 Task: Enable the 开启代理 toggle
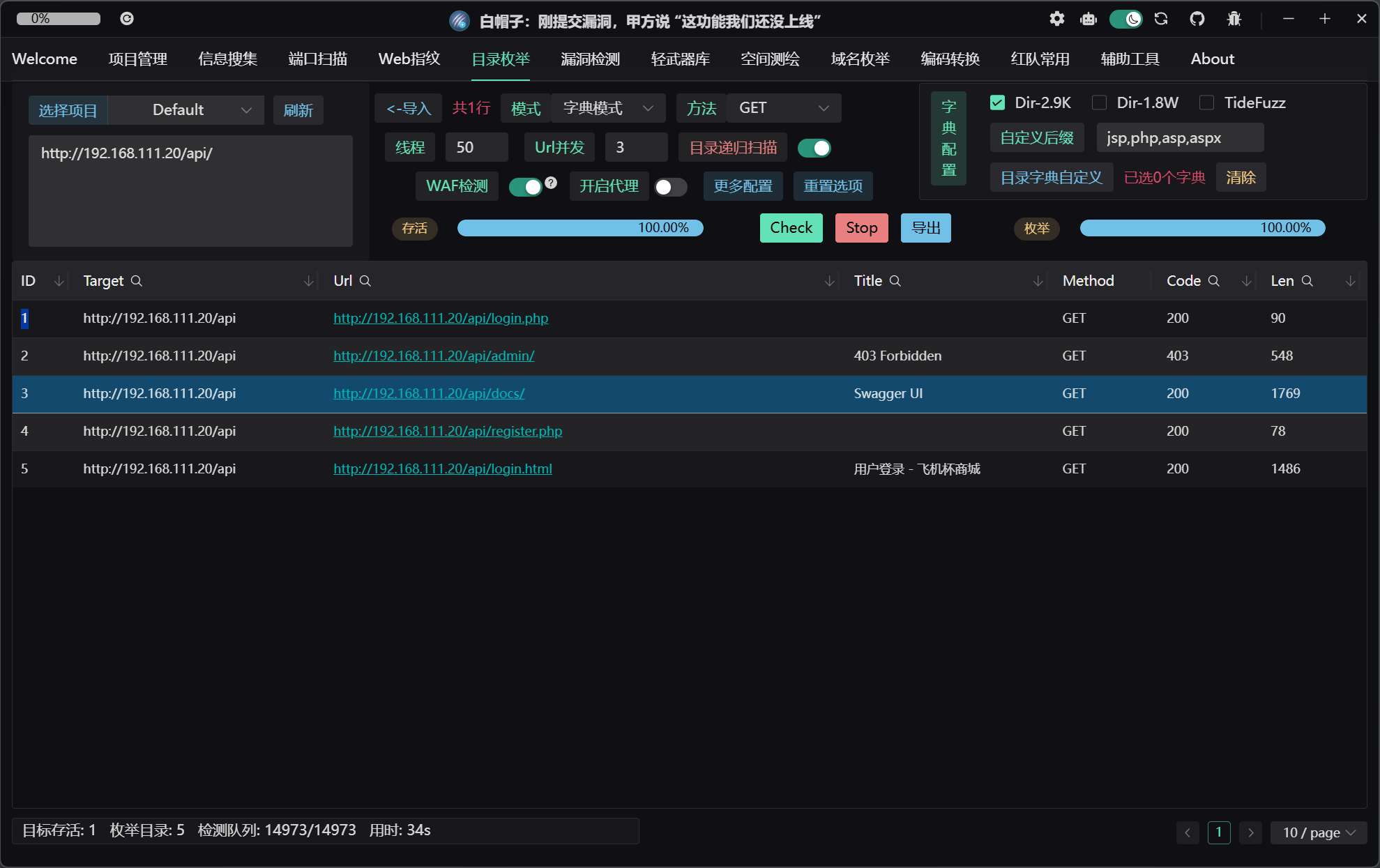pos(670,187)
